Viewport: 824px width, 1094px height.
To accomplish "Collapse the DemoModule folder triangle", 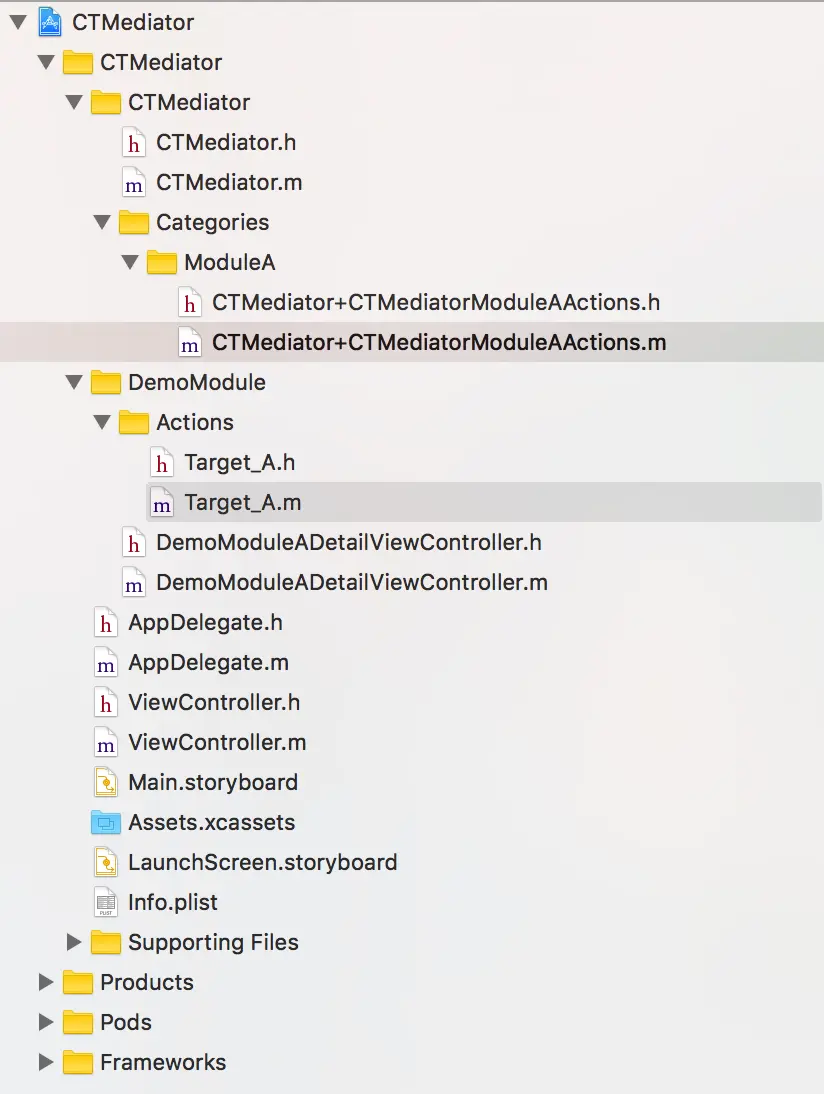I will [x=73, y=382].
